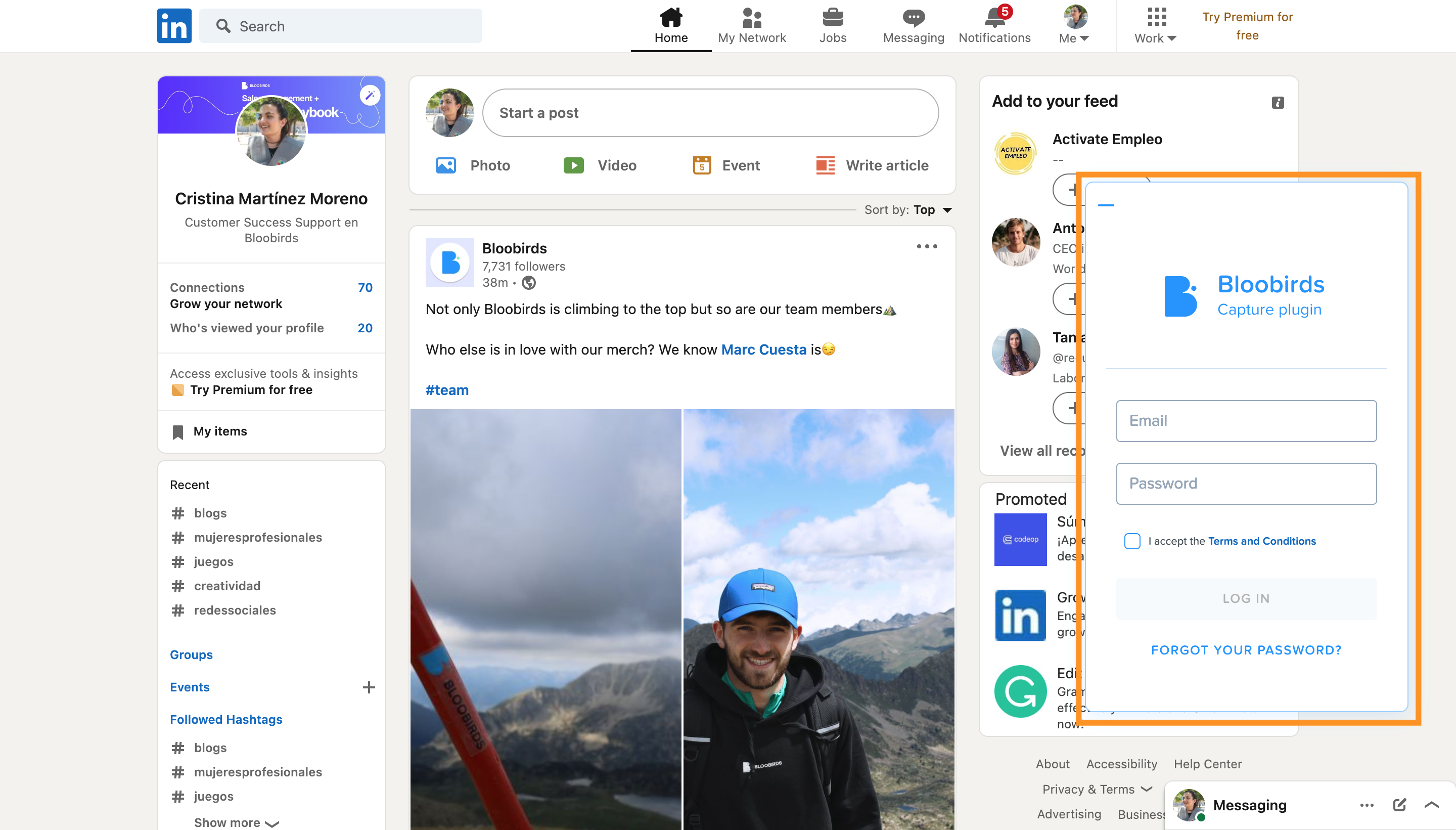The image size is (1456, 830).
Task: Open the Terms and Conditions link
Action: point(1261,541)
